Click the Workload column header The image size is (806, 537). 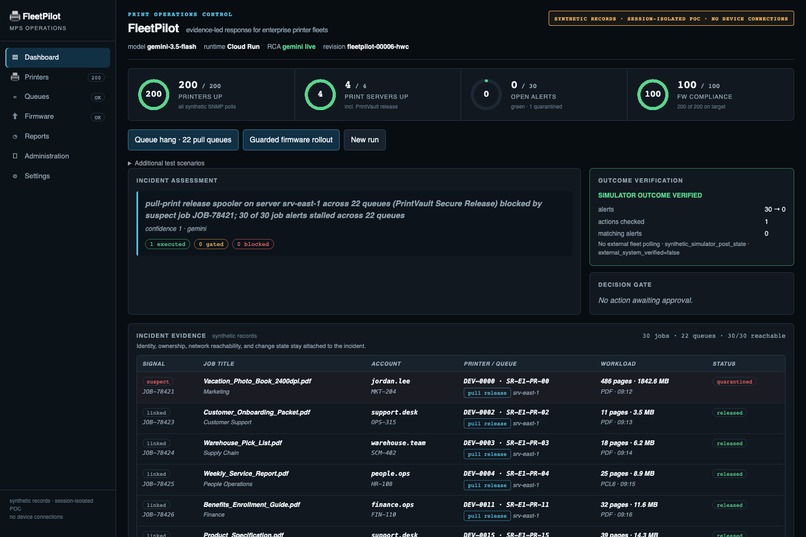pyautogui.click(x=618, y=364)
